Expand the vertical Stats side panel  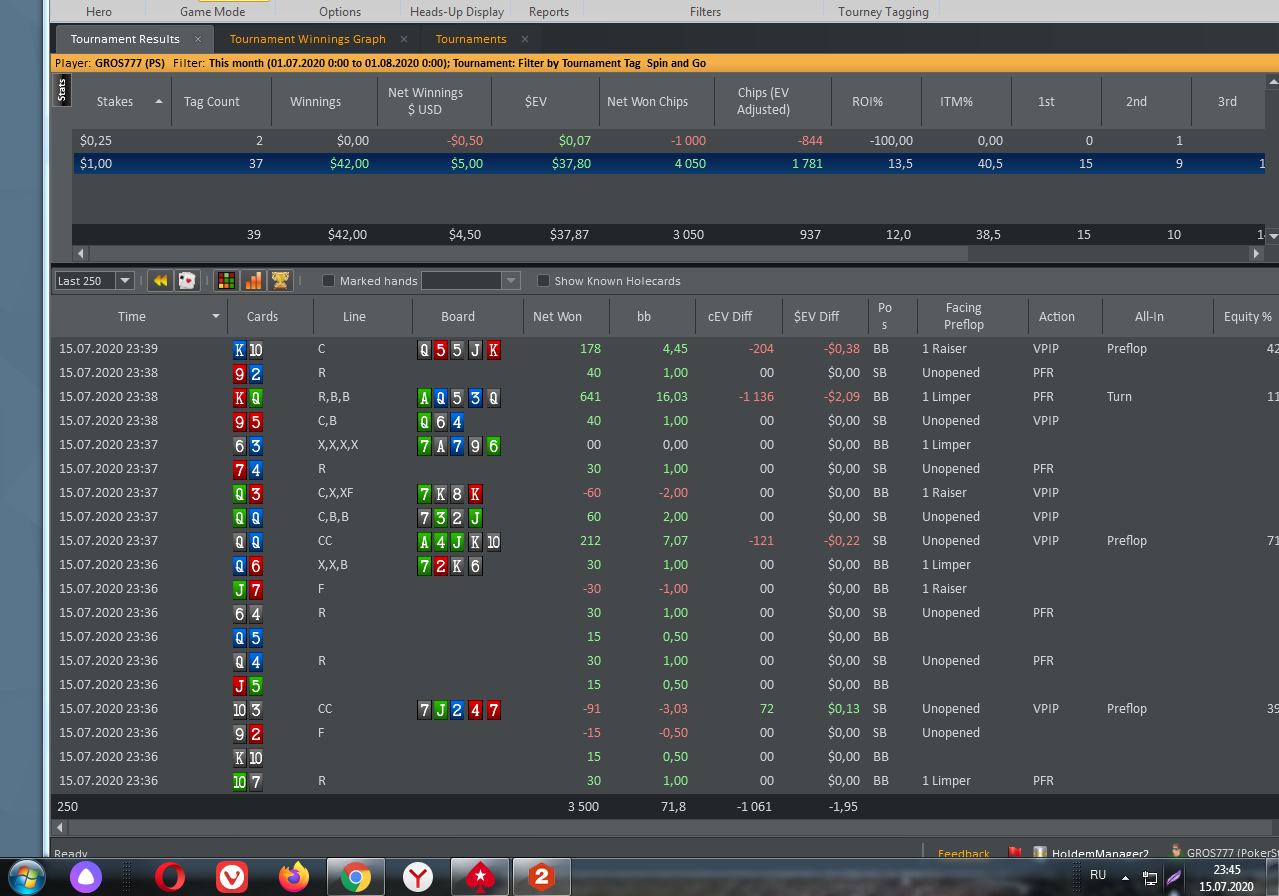[61, 92]
